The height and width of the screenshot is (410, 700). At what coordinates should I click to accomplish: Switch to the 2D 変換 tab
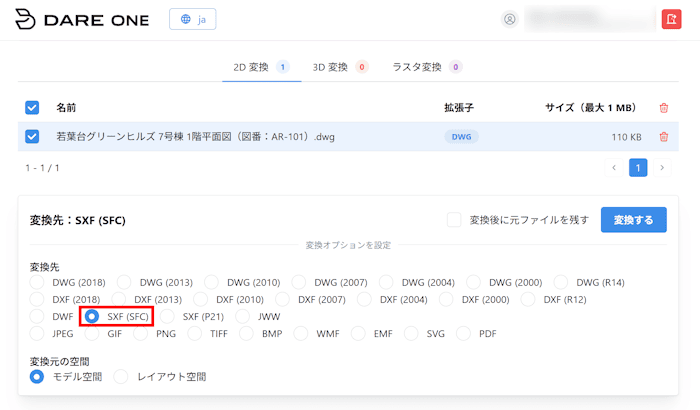tap(261, 67)
